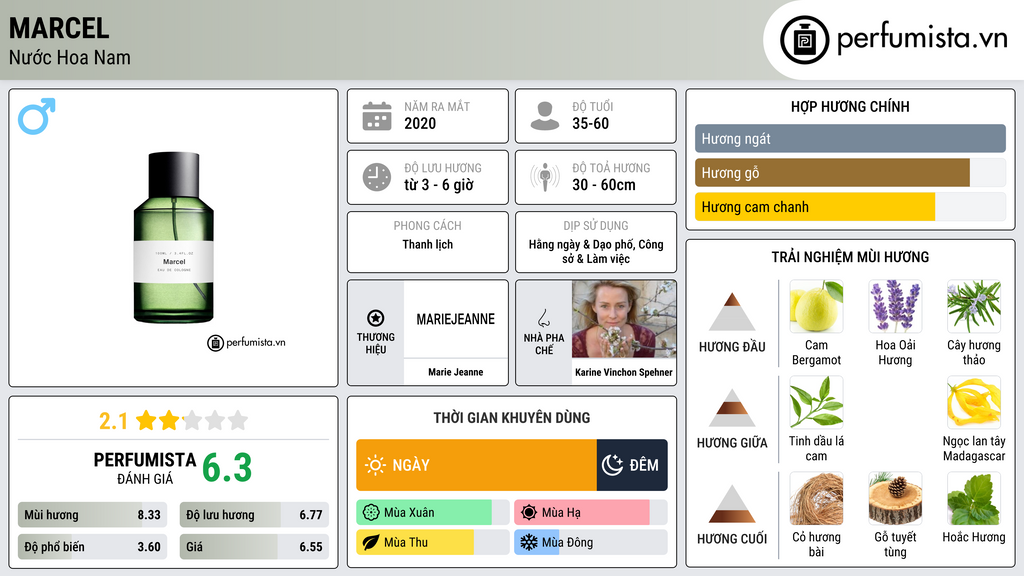Click the age range value 35-60
Viewport: 1024px width, 576px height.
590,123
